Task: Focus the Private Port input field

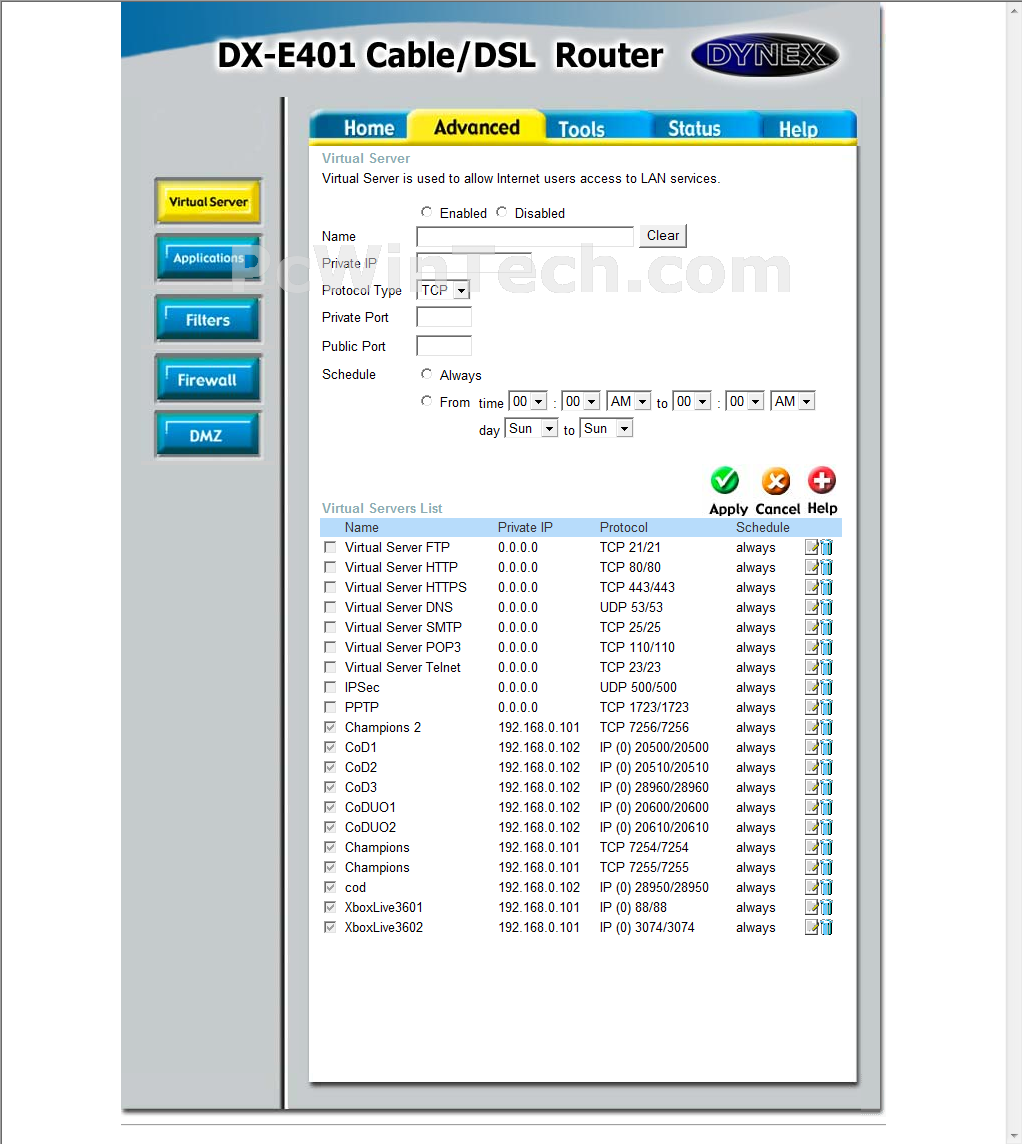Action: [x=444, y=317]
